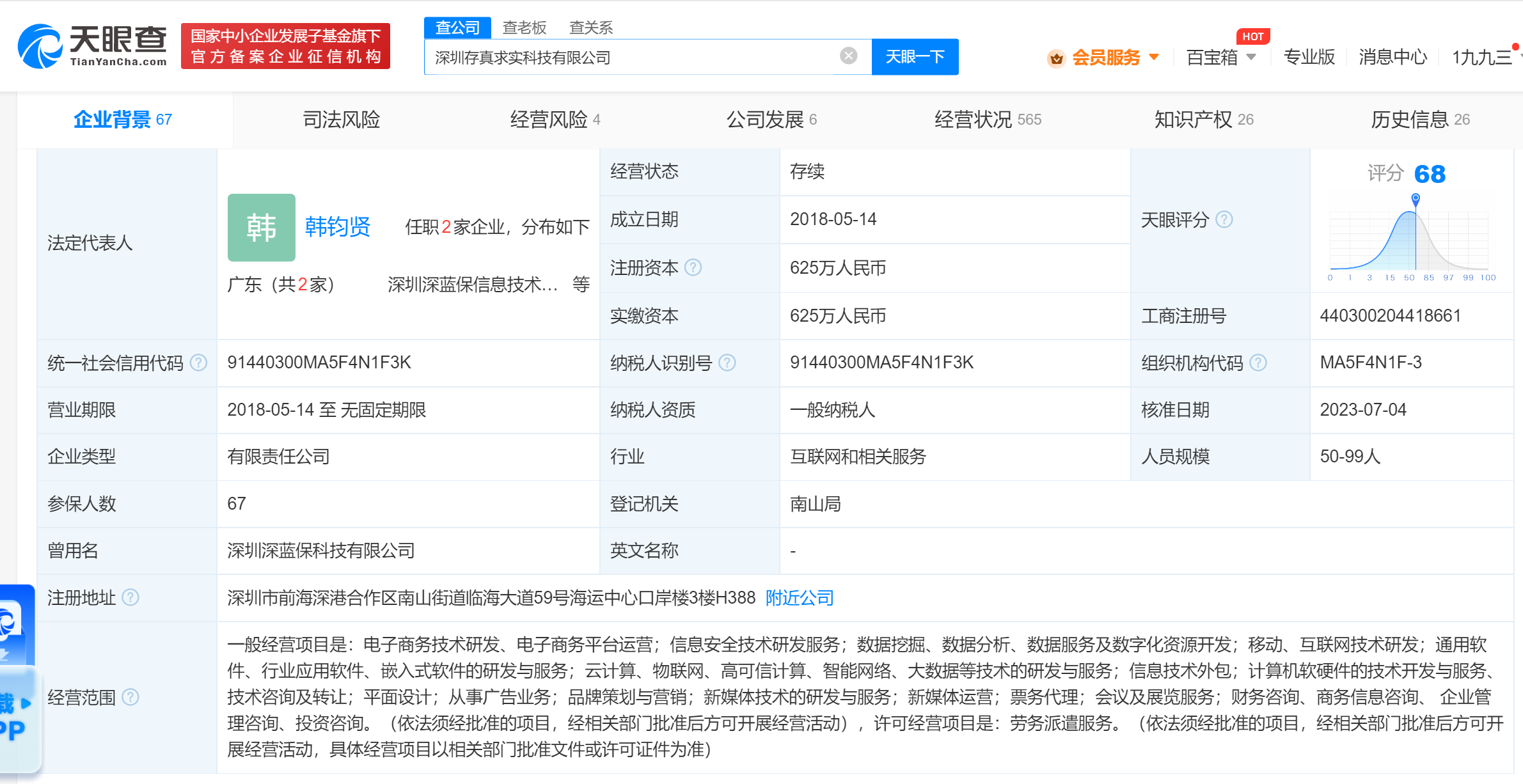The image size is (1523, 784).
Task: Expand the 百宝箱 dropdown arrow
Action: point(1251,57)
